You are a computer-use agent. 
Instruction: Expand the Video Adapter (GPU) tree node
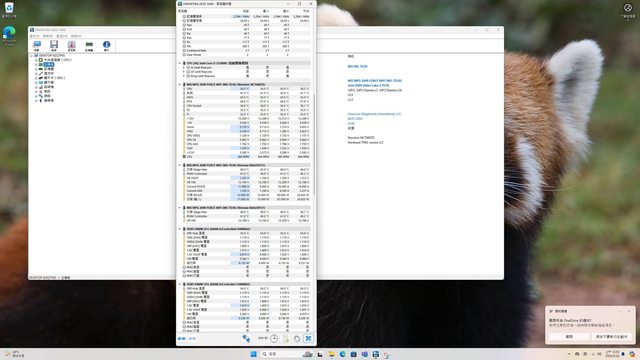(36, 78)
